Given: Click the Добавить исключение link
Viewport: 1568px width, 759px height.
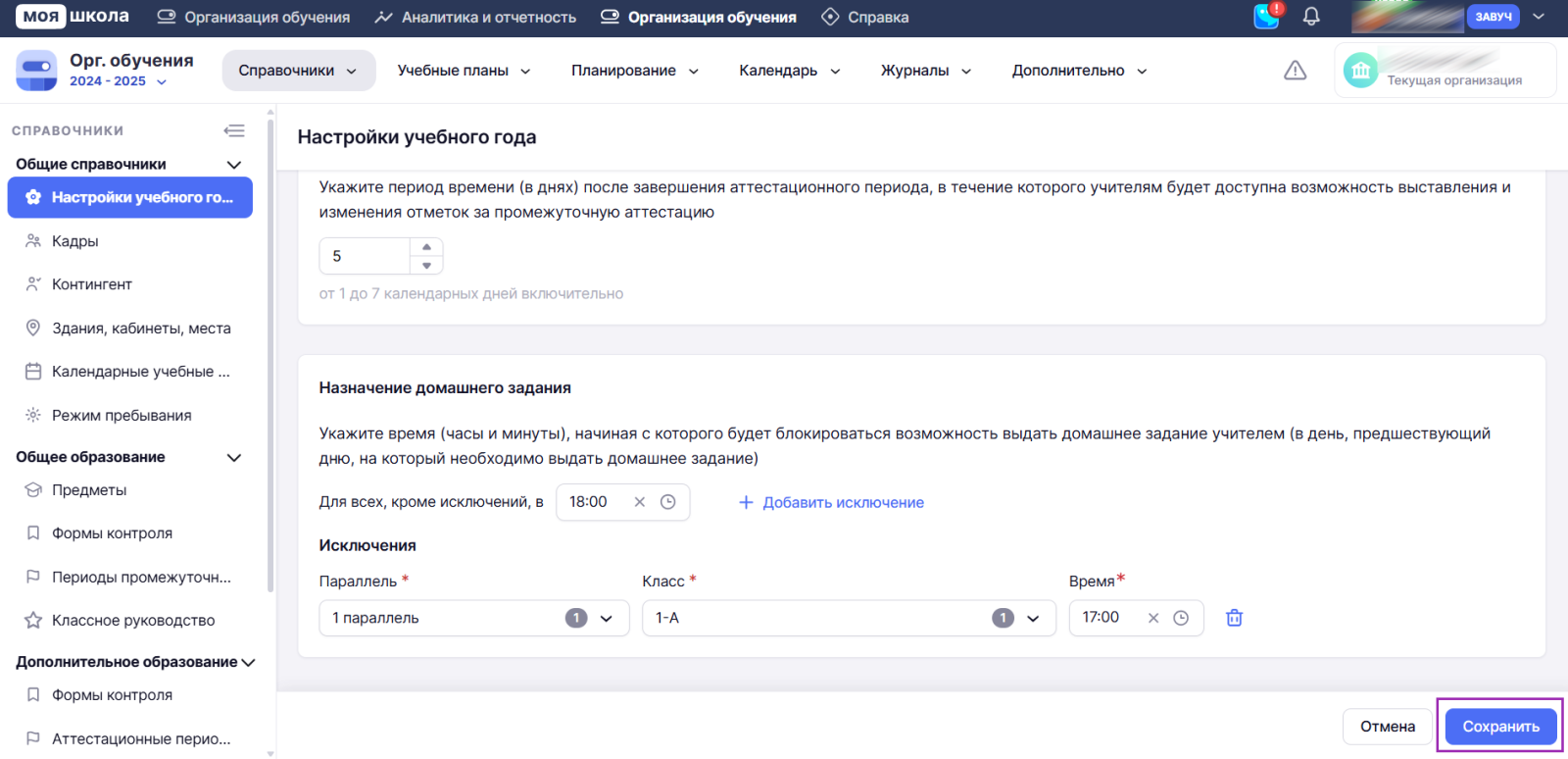Looking at the screenshot, I should (831, 502).
